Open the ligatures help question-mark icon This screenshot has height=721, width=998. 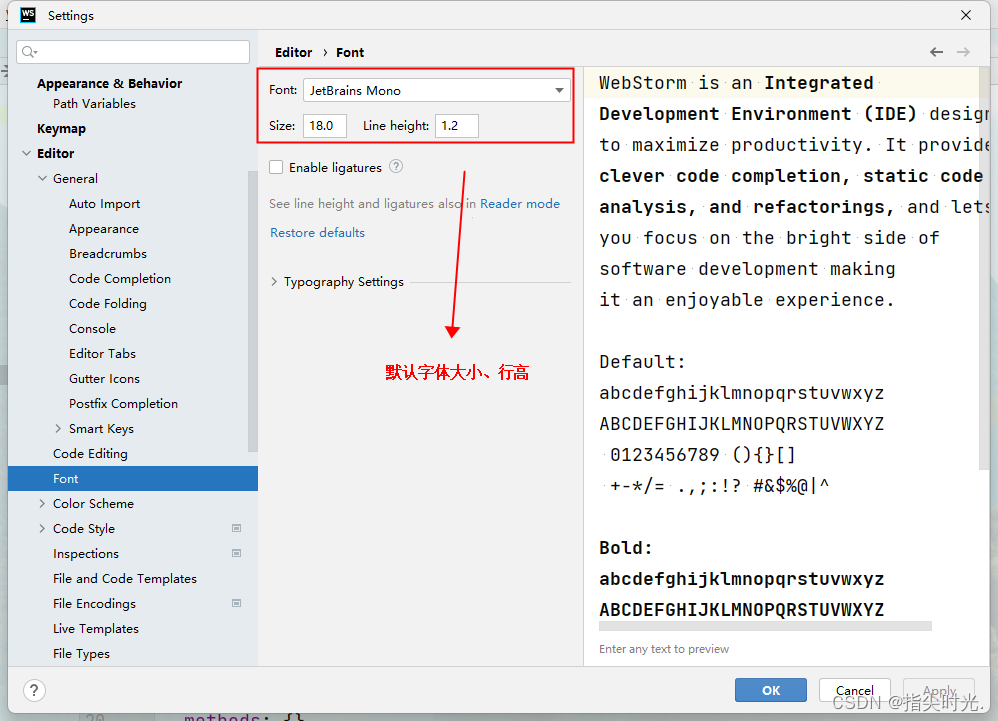tap(396, 167)
